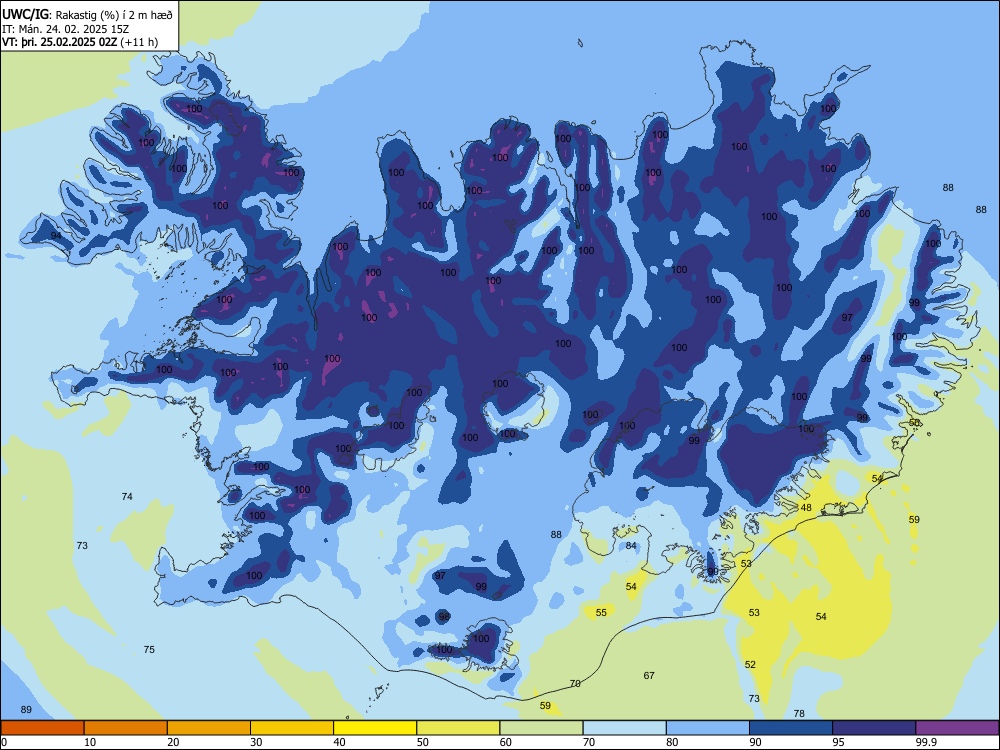Click the 50–60 pale yellow legend swatch
Screen dimensions: 1000x750
point(458,728)
